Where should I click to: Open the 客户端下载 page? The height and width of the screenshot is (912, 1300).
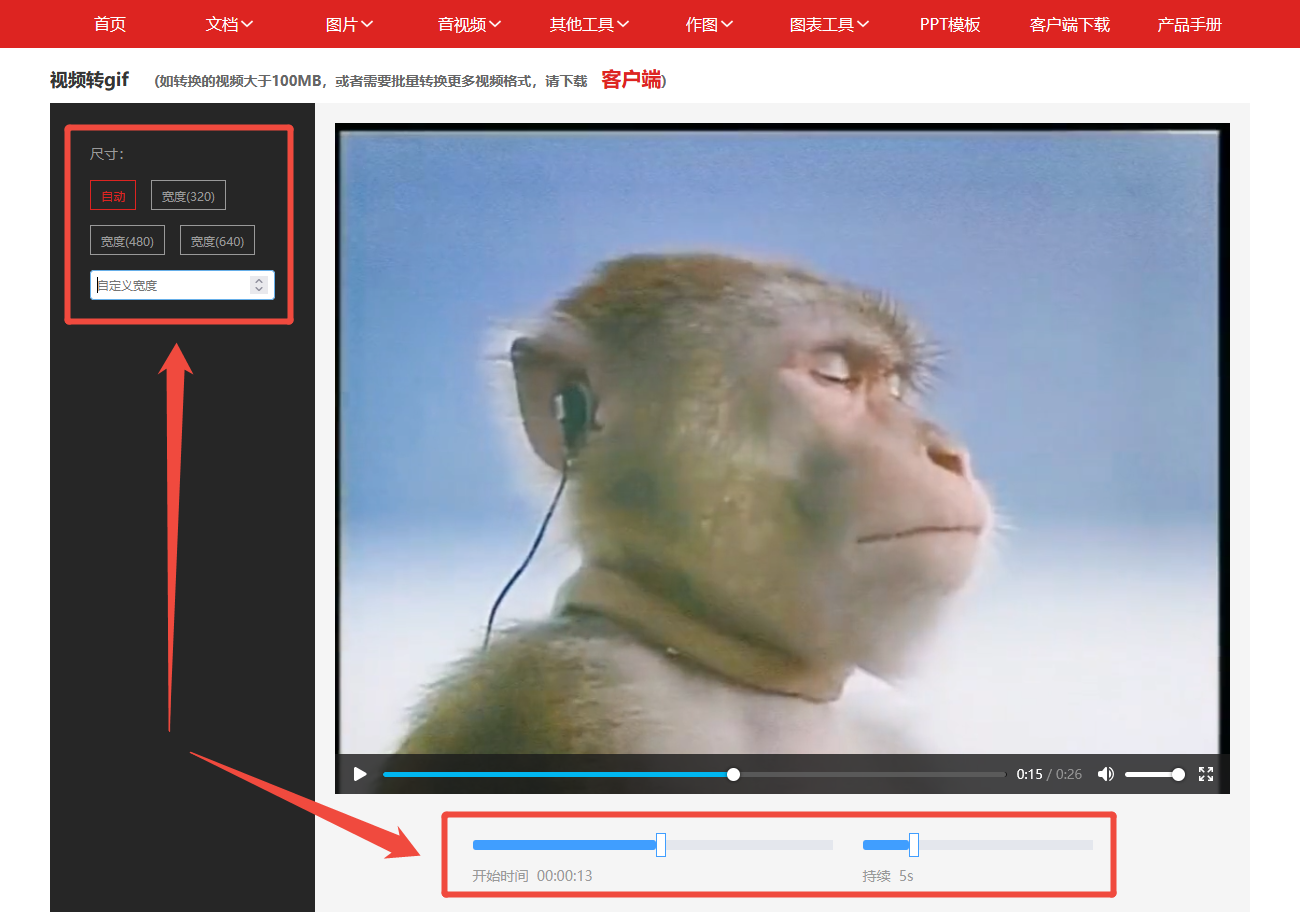click(x=1070, y=24)
